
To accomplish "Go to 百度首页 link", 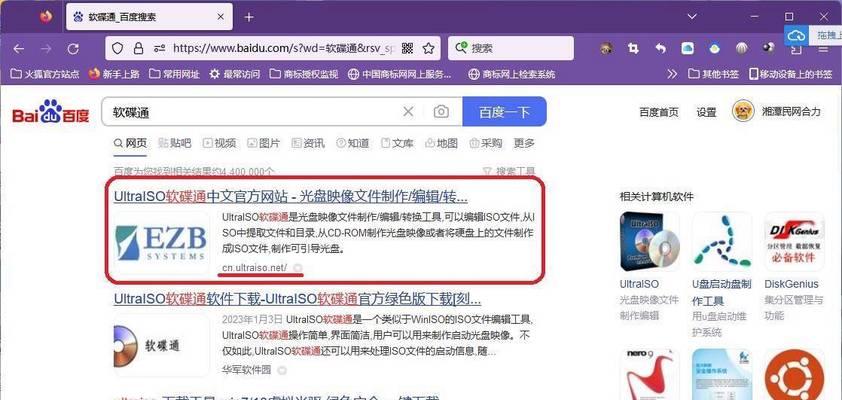I will (659, 112).
